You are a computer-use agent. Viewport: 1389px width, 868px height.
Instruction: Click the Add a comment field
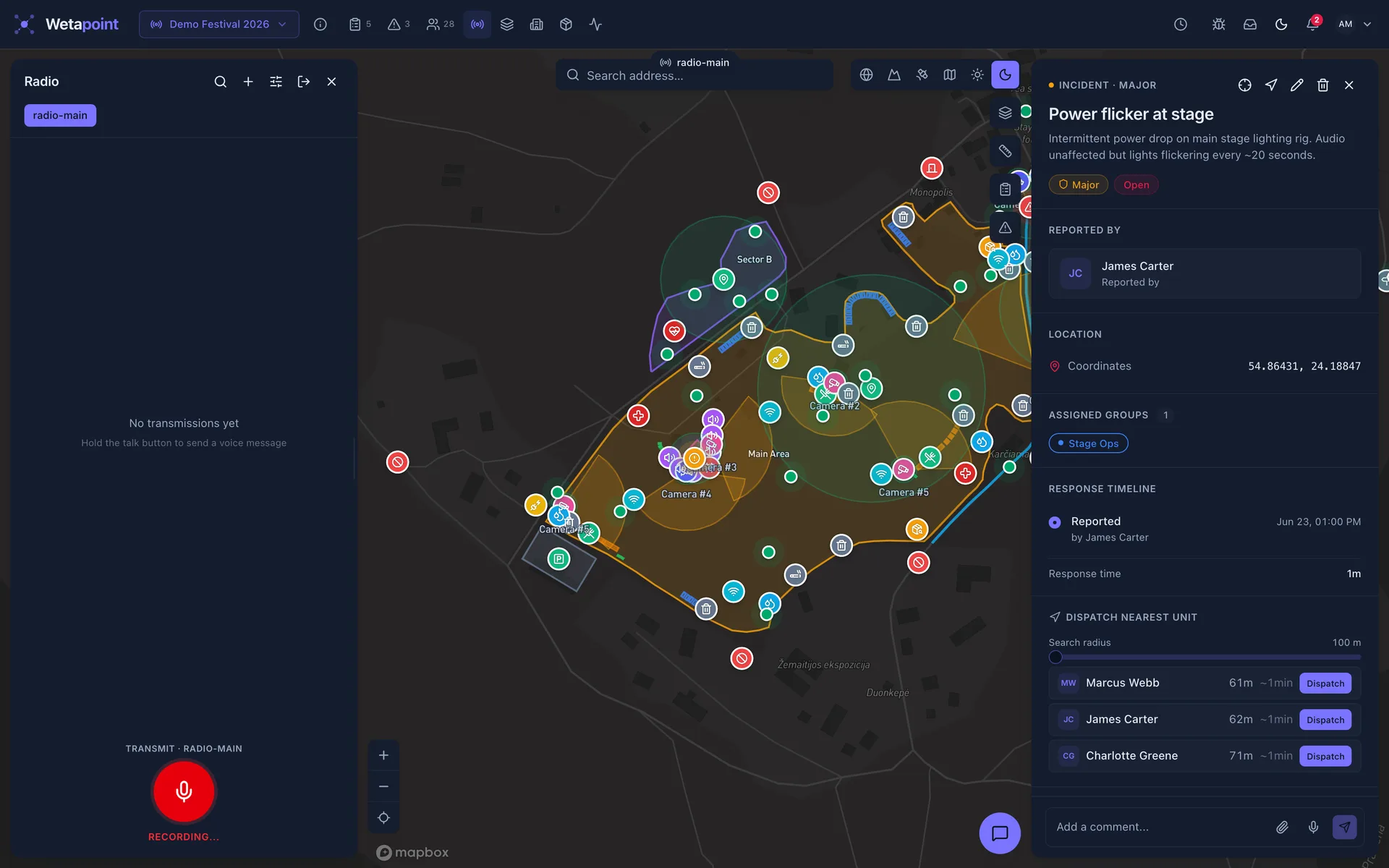pos(1157,827)
